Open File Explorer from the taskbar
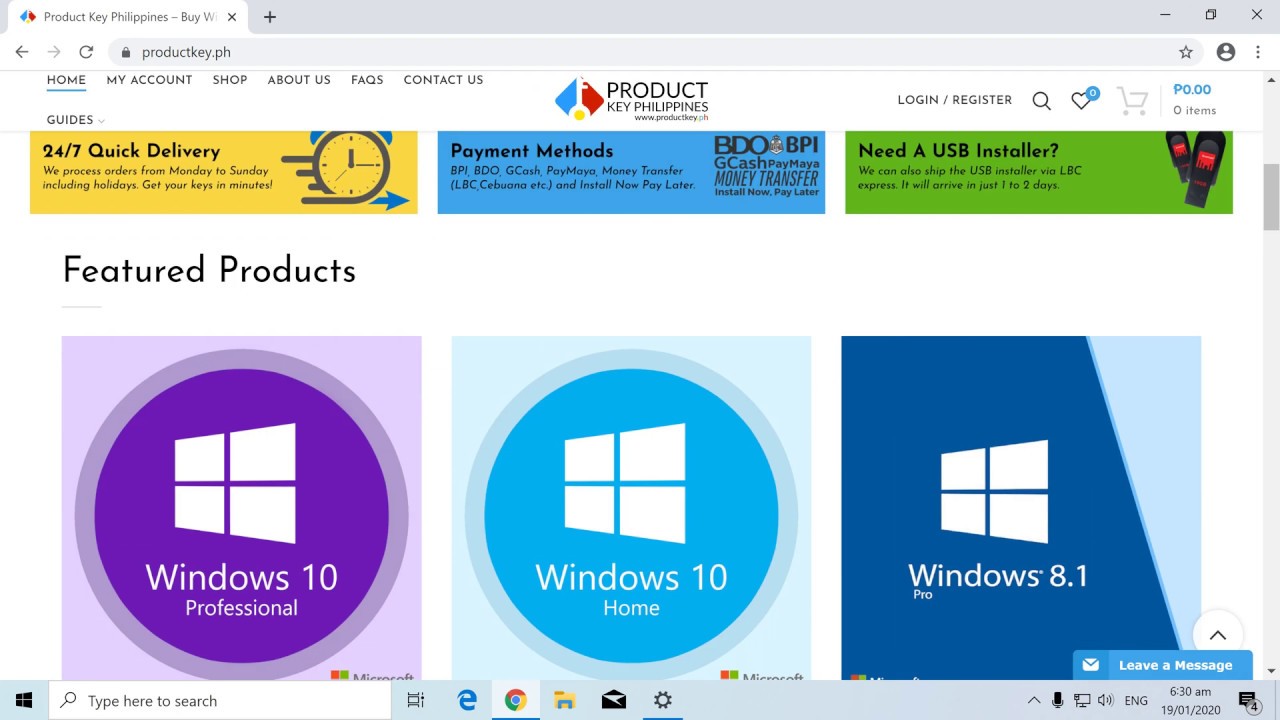 [564, 700]
